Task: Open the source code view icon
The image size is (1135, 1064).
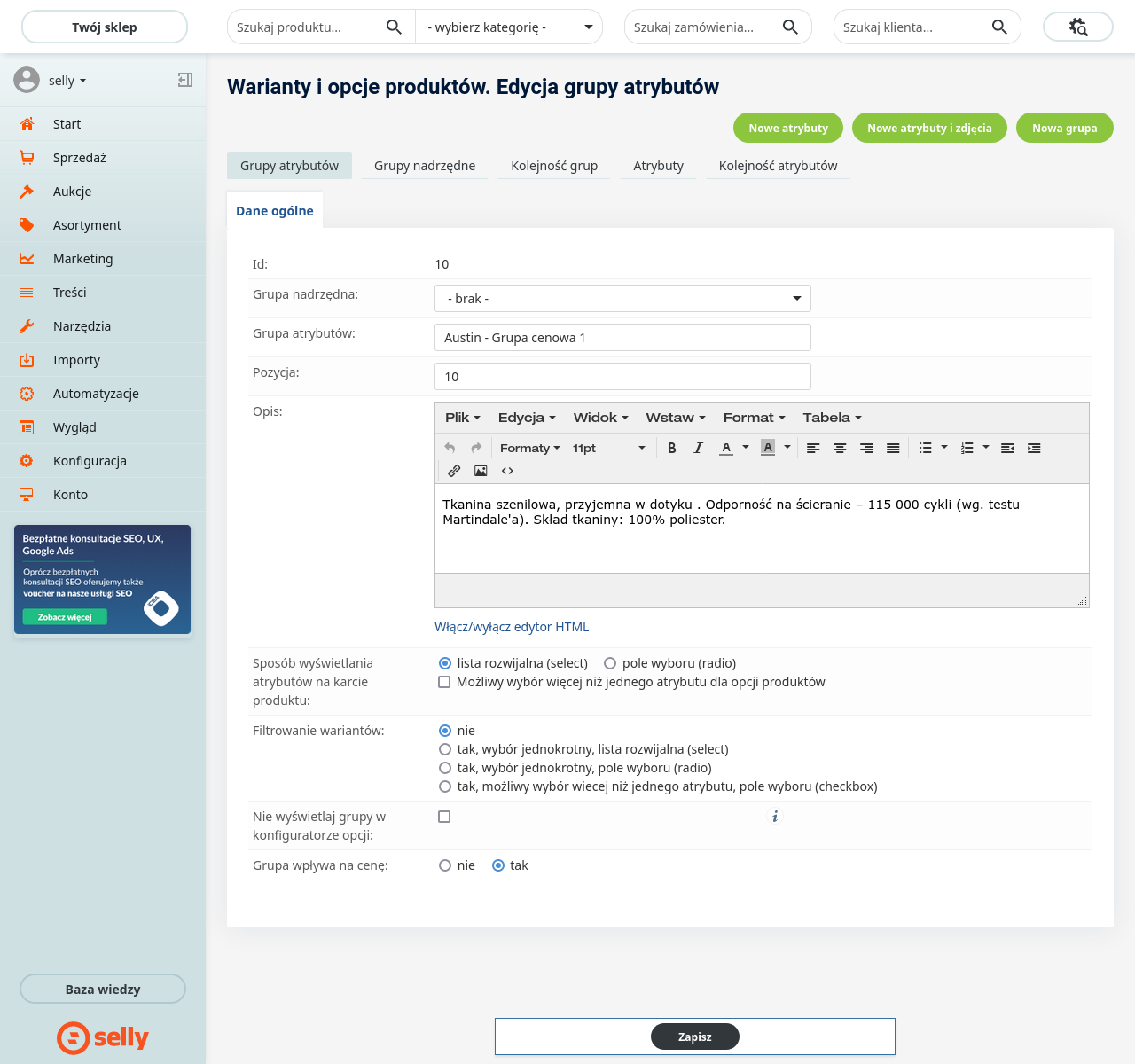Action: click(x=507, y=471)
